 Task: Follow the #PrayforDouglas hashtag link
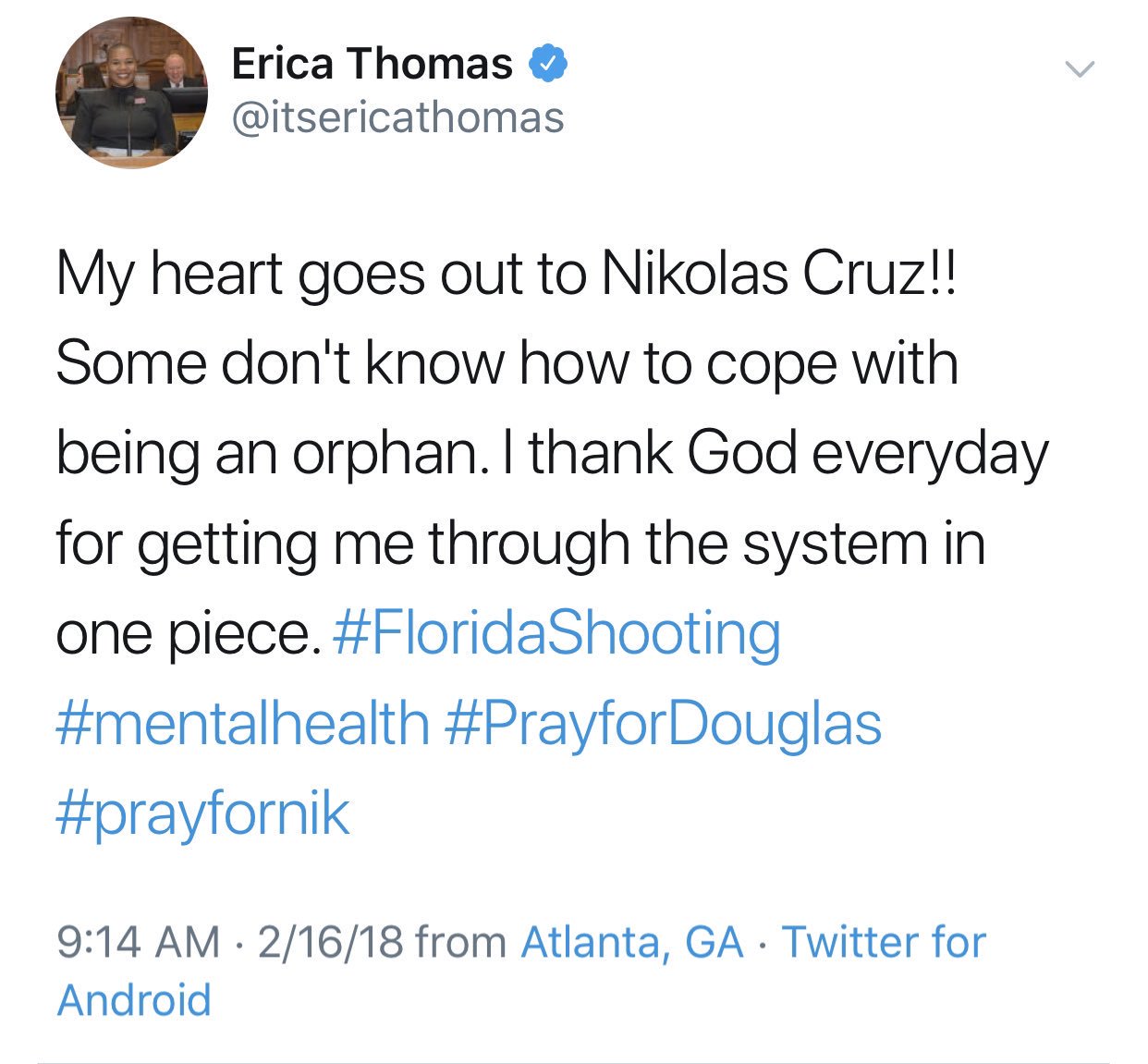tap(663, 724)
